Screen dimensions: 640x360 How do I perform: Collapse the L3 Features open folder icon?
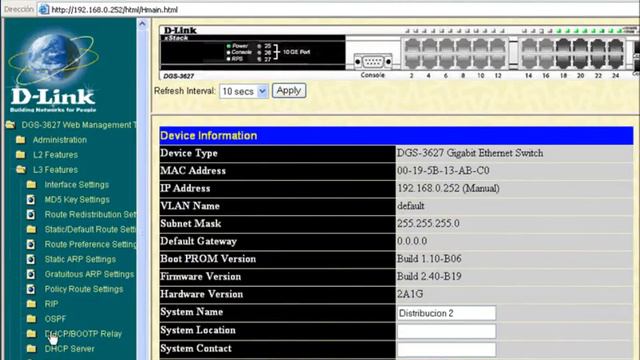[x=20, y=169]
